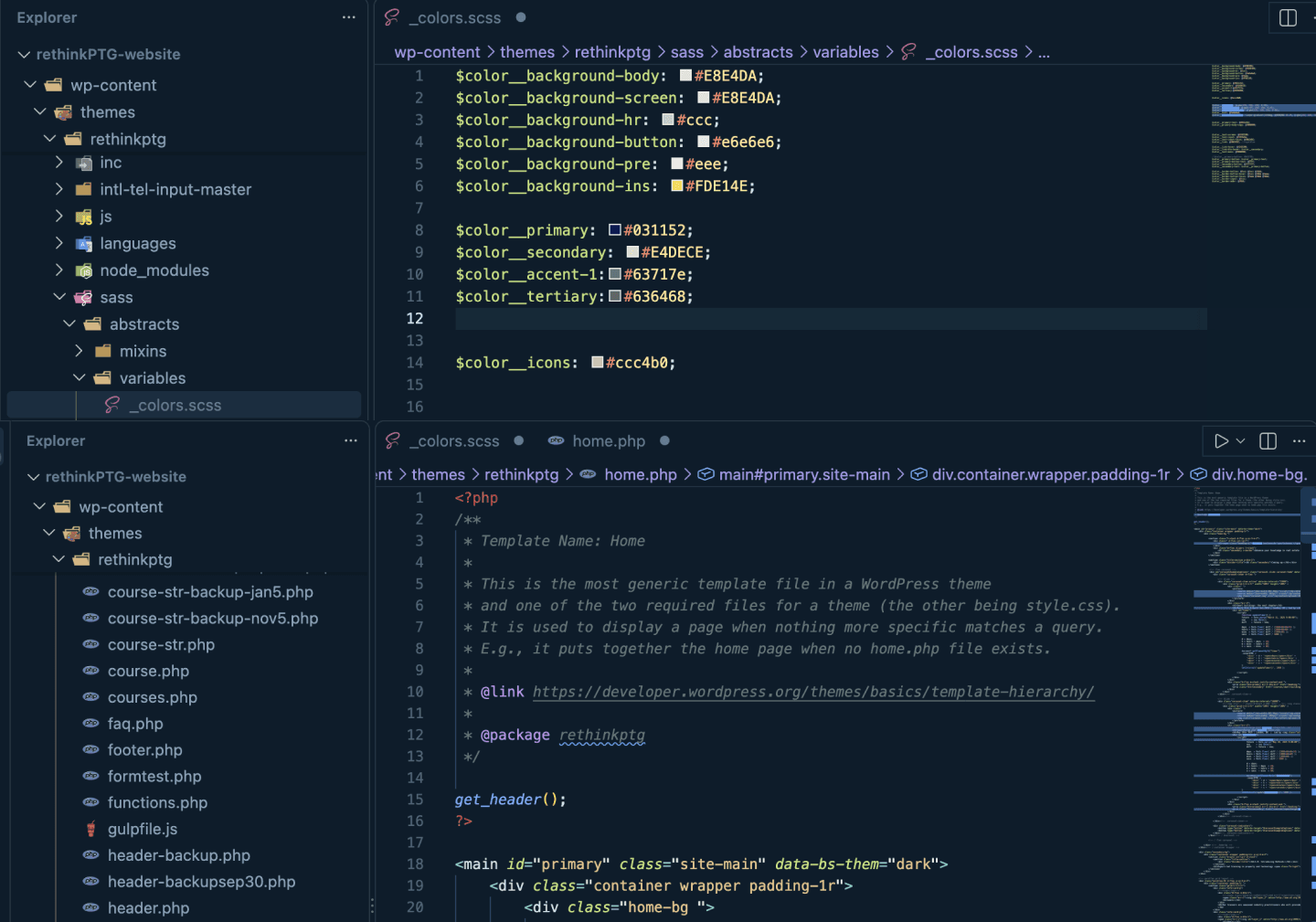Click the PHP icon beside faq.php
This screenshot has width=1316, height=922.
[90, 723]
